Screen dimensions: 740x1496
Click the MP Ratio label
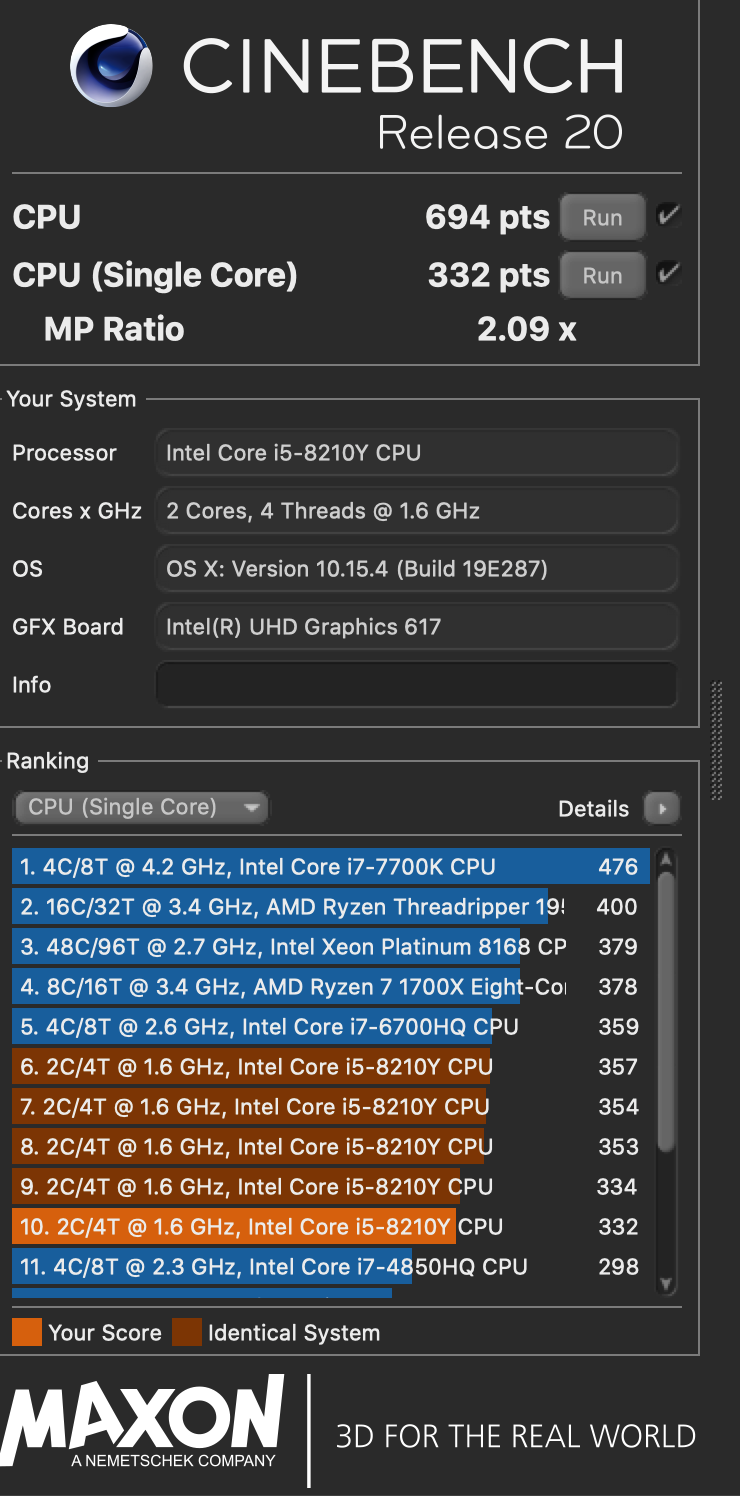pyautogui.click(x=114, y=329)
